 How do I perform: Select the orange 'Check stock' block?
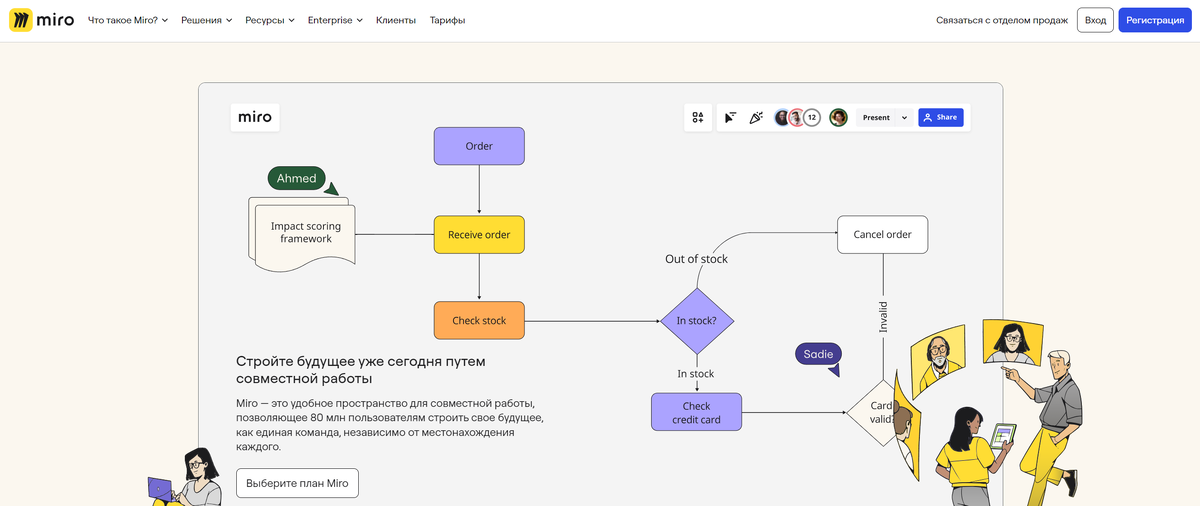[x=479, y=320]
